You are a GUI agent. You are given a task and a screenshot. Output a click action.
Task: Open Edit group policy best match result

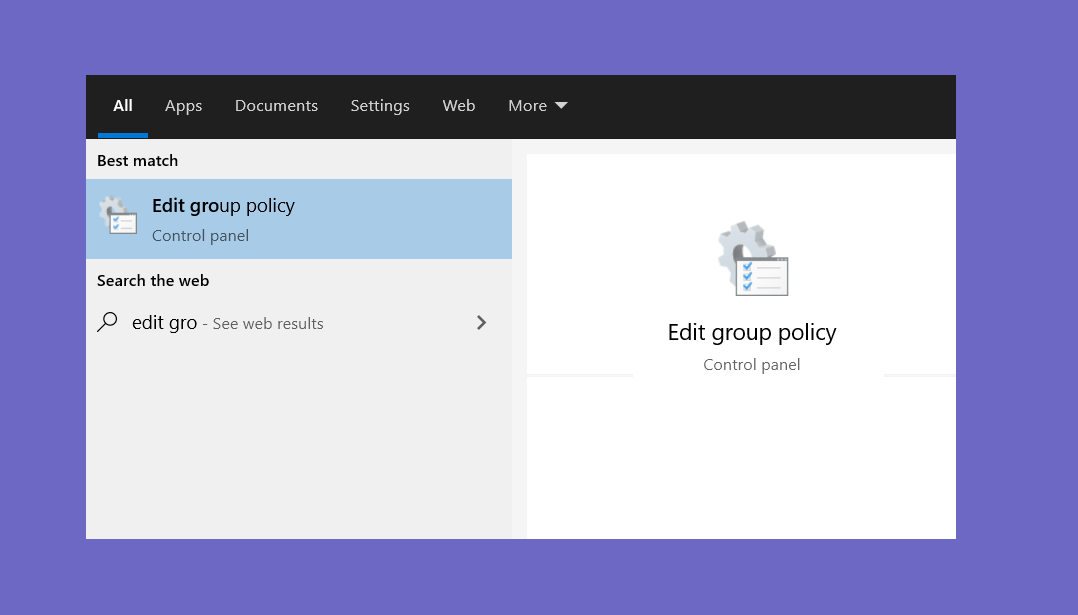click(x=299, y=219)
